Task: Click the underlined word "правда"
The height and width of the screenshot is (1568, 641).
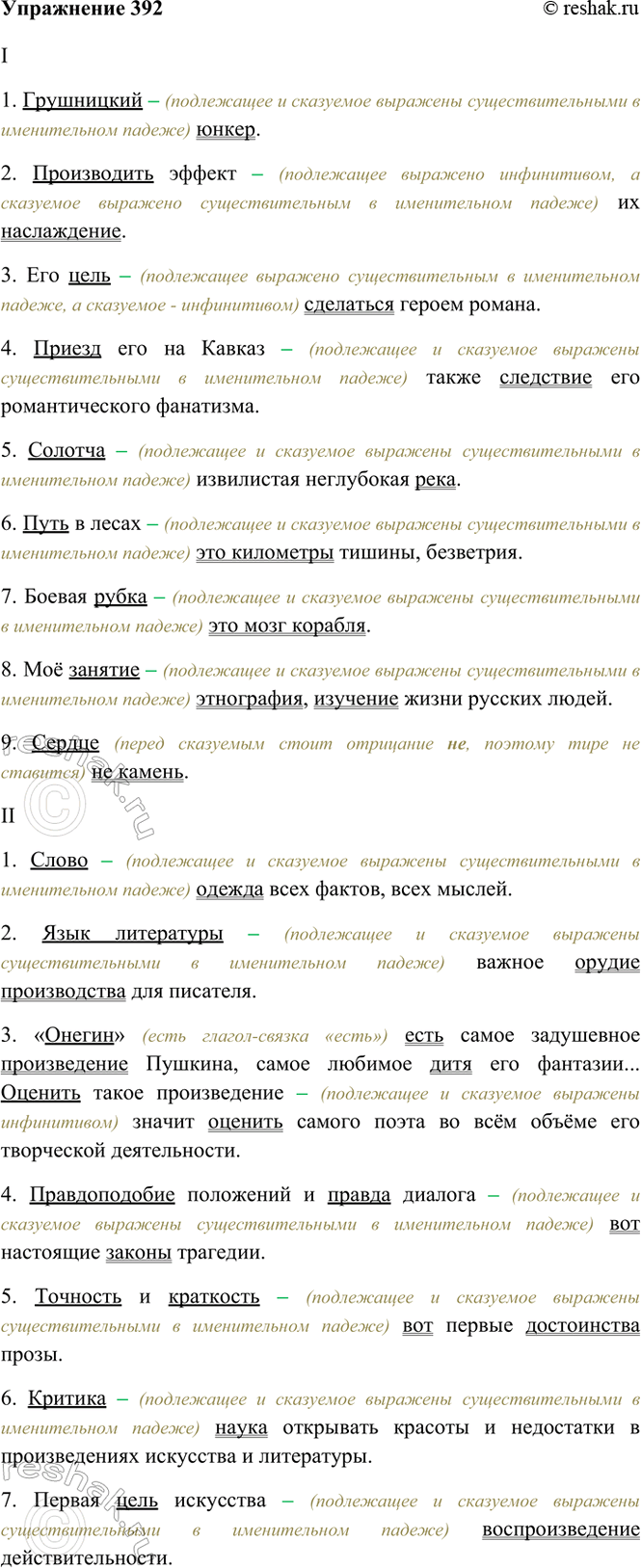Action: pos(360,1195)
